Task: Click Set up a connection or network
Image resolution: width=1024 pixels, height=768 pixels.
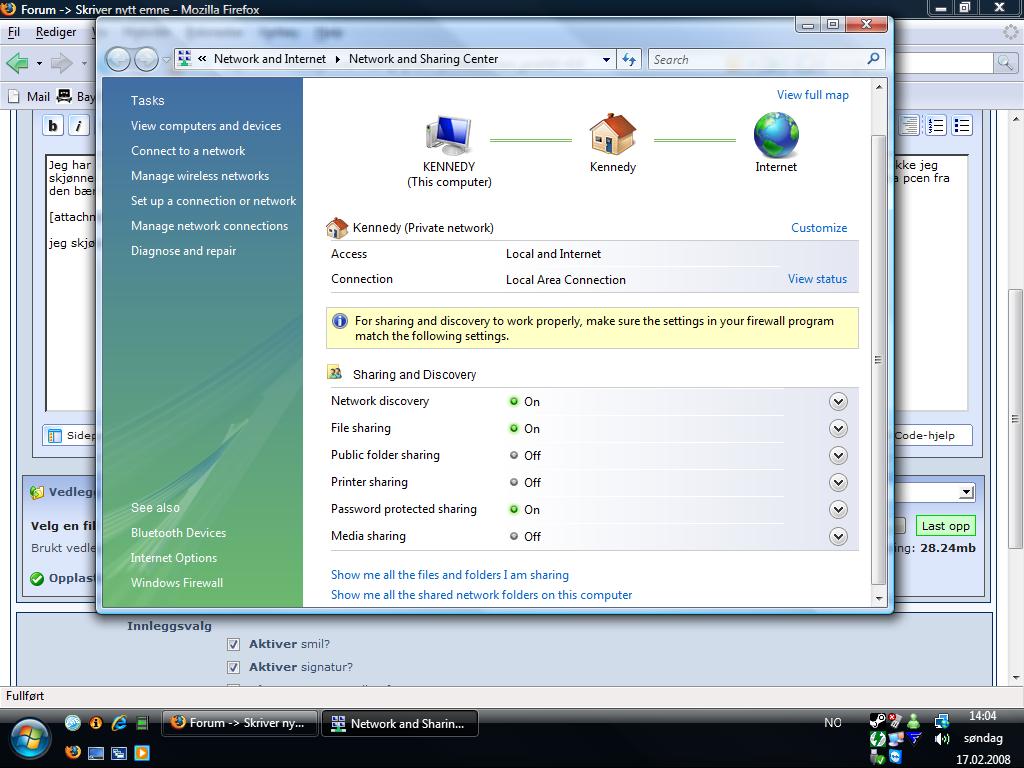Action: [214, 201]
